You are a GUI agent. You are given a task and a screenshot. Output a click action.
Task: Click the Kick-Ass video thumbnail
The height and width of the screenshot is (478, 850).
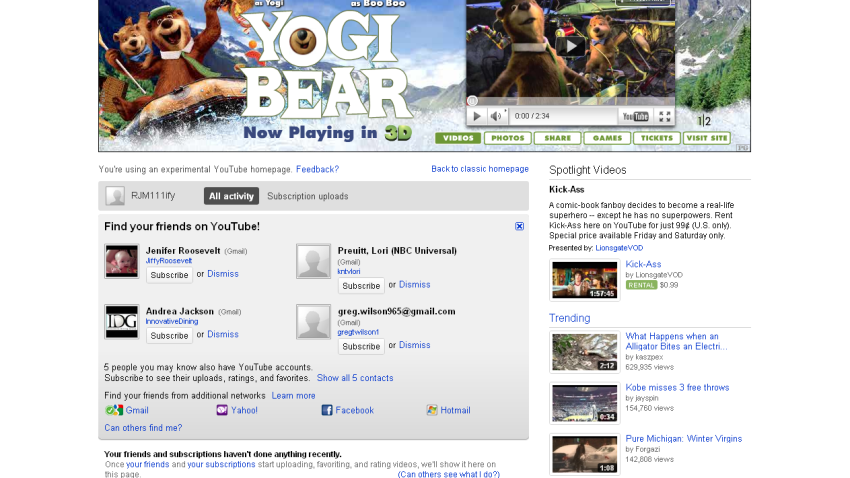click(x=584, y=280)
